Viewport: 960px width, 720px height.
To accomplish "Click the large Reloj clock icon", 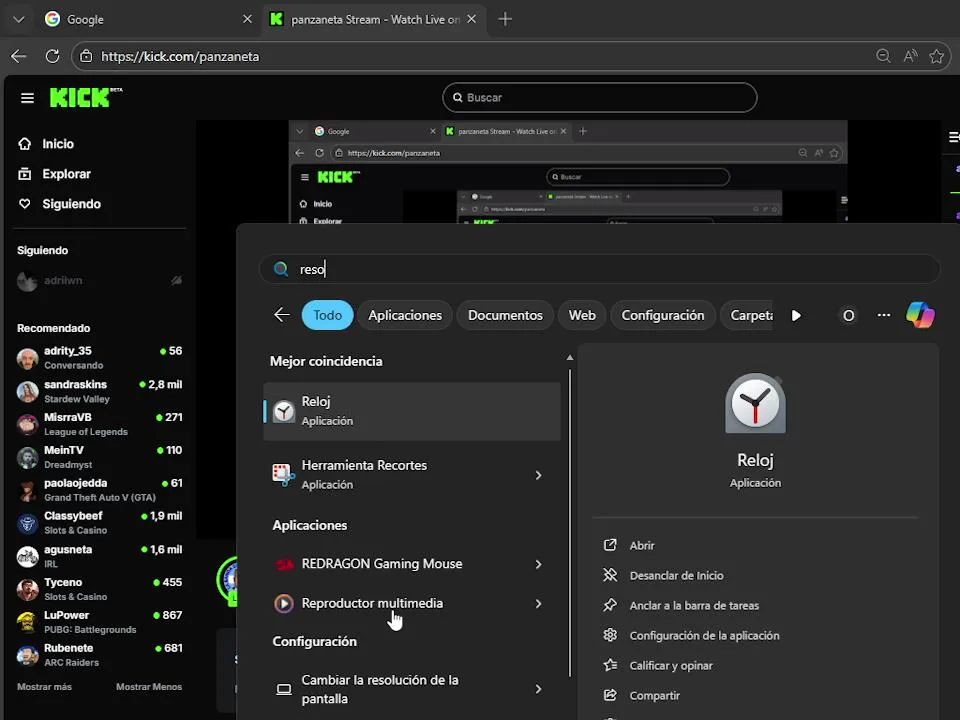I will pyautogui.click(x=756, y=404).
